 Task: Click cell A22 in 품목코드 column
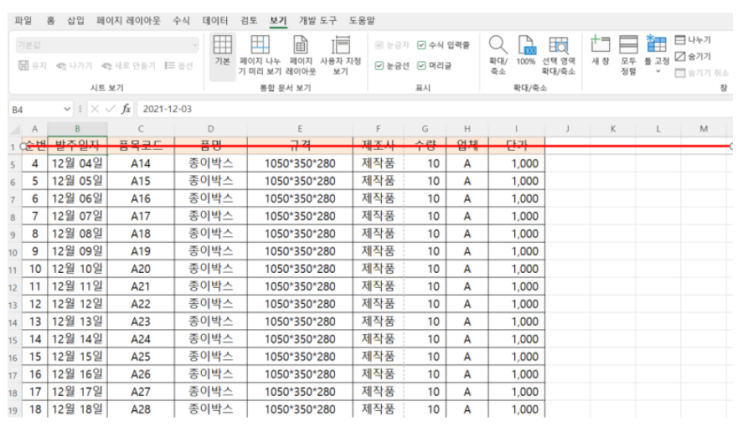141,304
